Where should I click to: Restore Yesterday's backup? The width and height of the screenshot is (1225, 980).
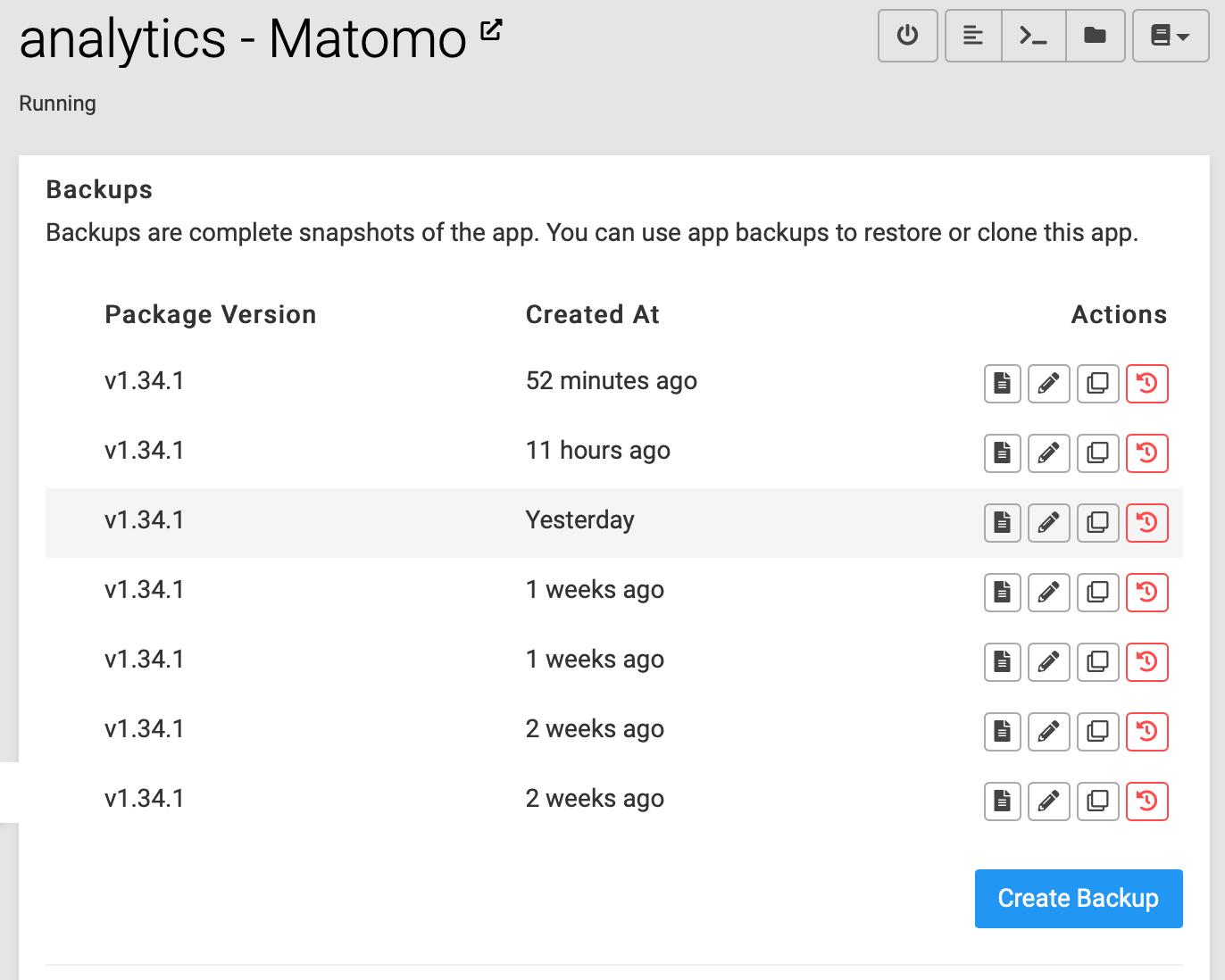(1147, 523)
